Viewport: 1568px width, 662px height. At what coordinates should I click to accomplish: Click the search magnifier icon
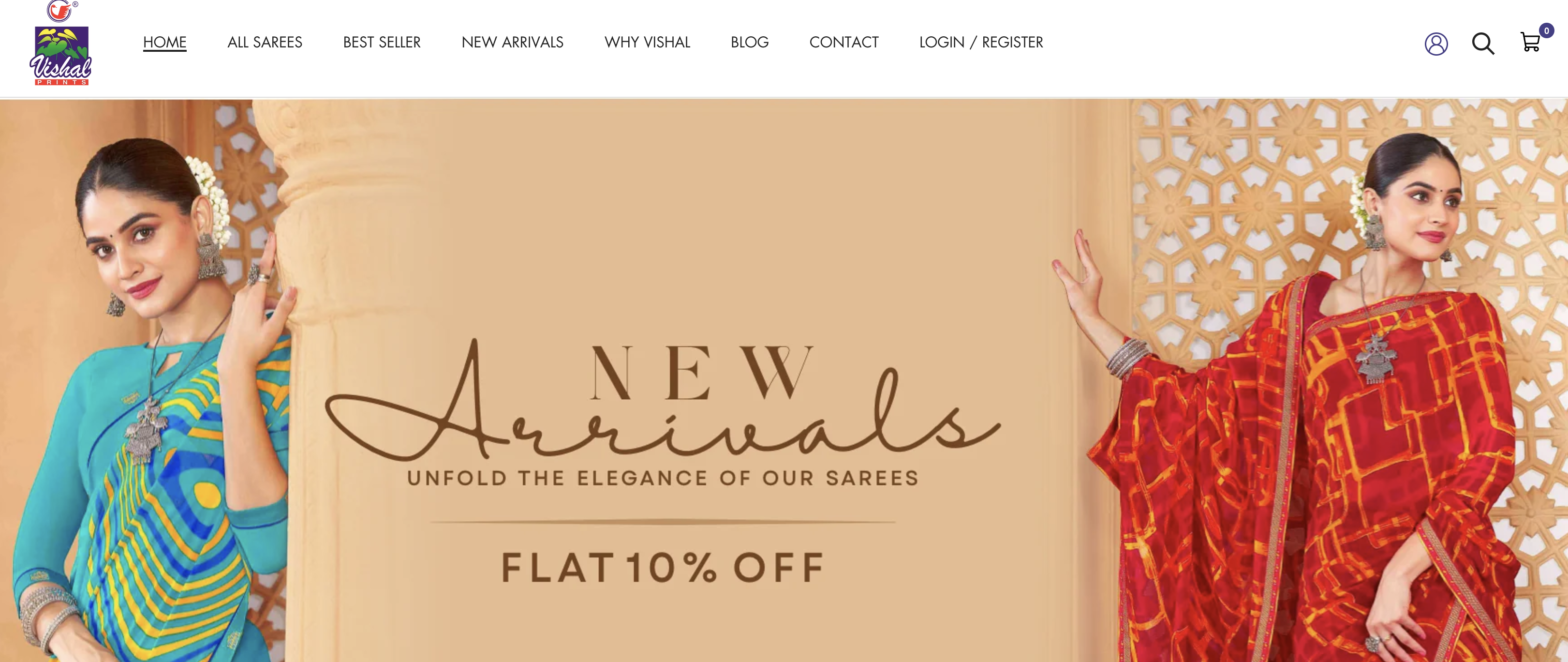pyautogui.click(x=1483, y=43)
